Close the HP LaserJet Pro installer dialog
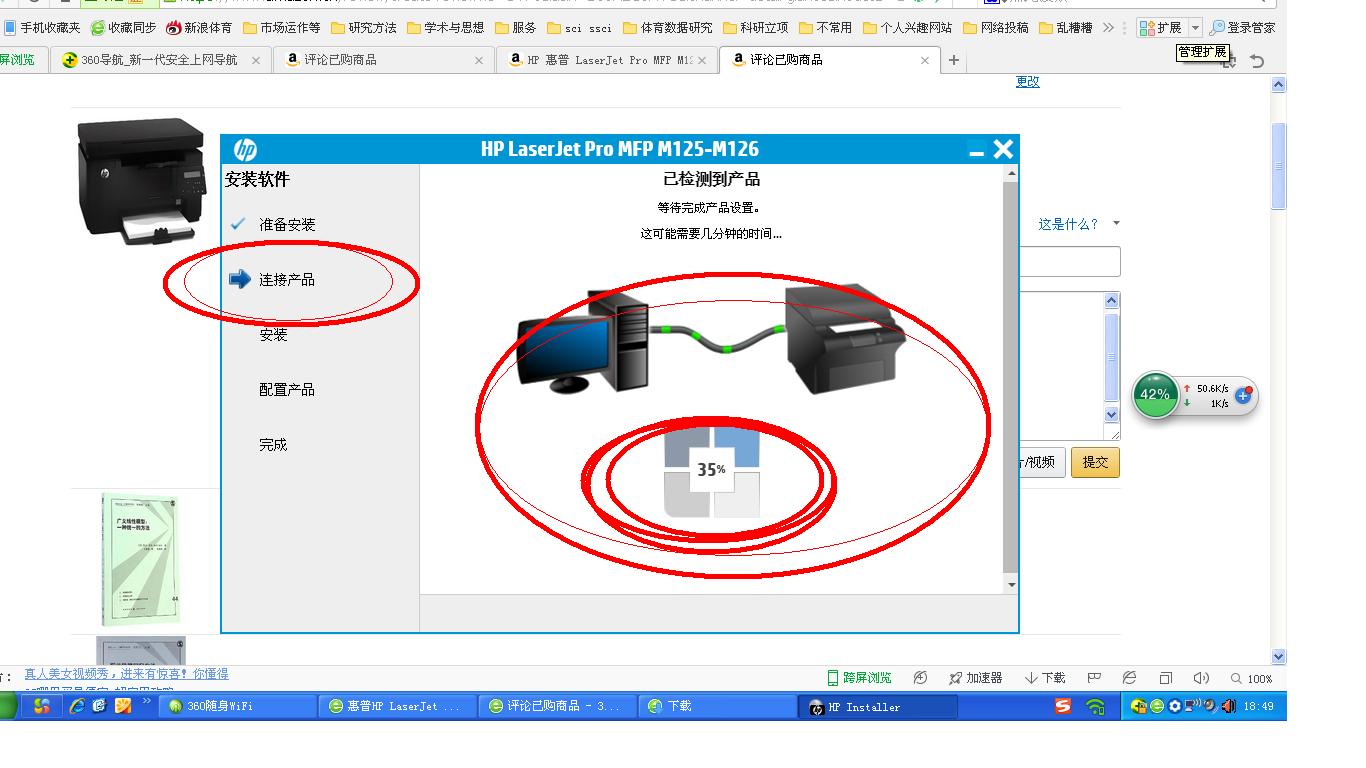 click(1003, 150)
